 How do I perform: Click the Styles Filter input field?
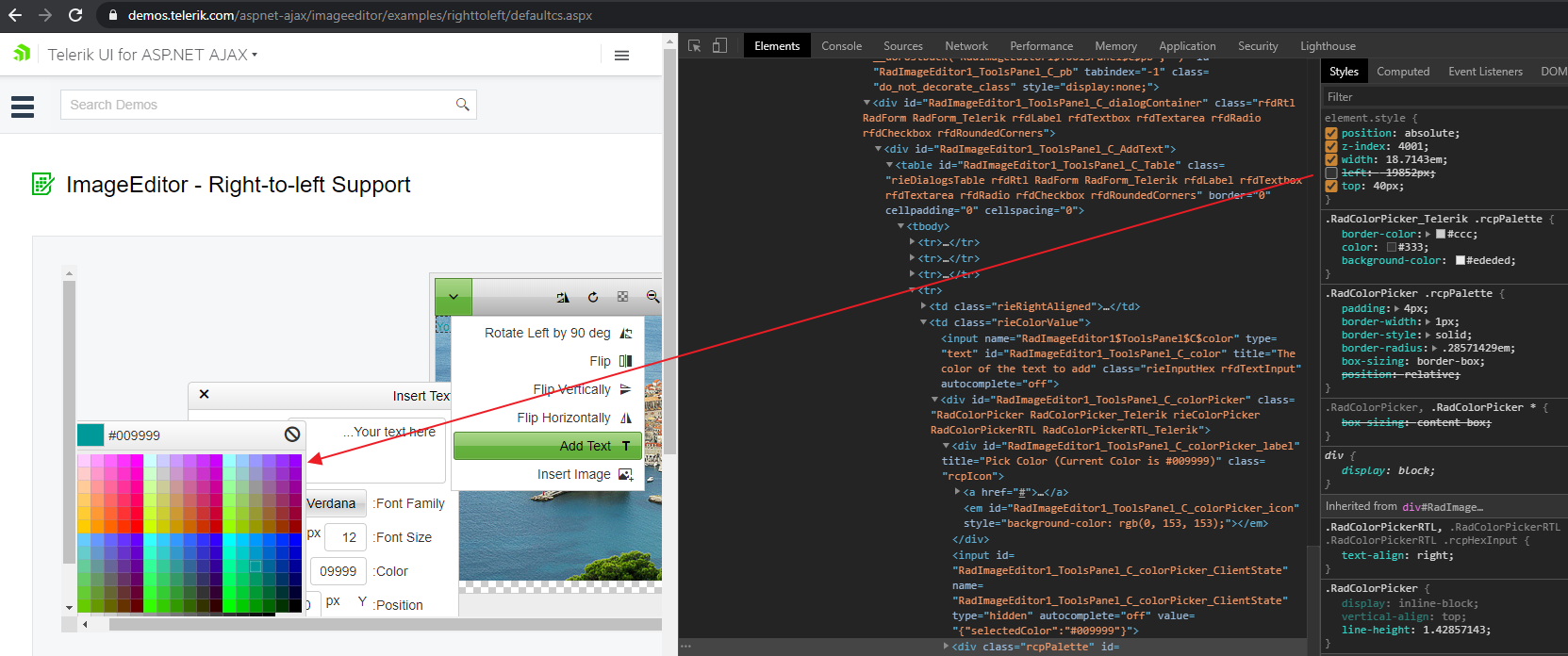[1444, 97]
